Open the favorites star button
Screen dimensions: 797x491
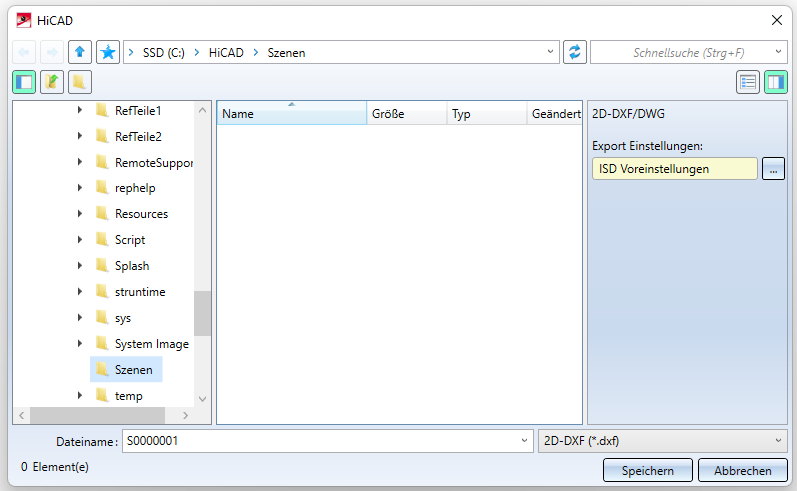108,52
